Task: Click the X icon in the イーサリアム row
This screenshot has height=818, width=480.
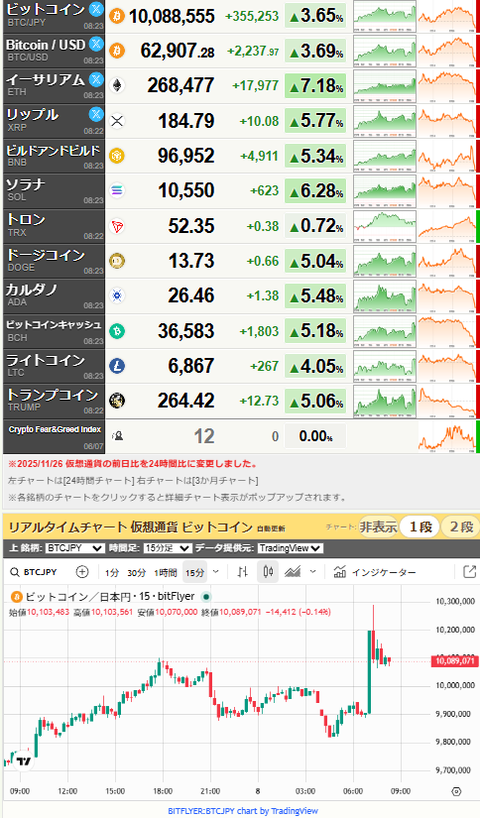Action: [96, 79]
